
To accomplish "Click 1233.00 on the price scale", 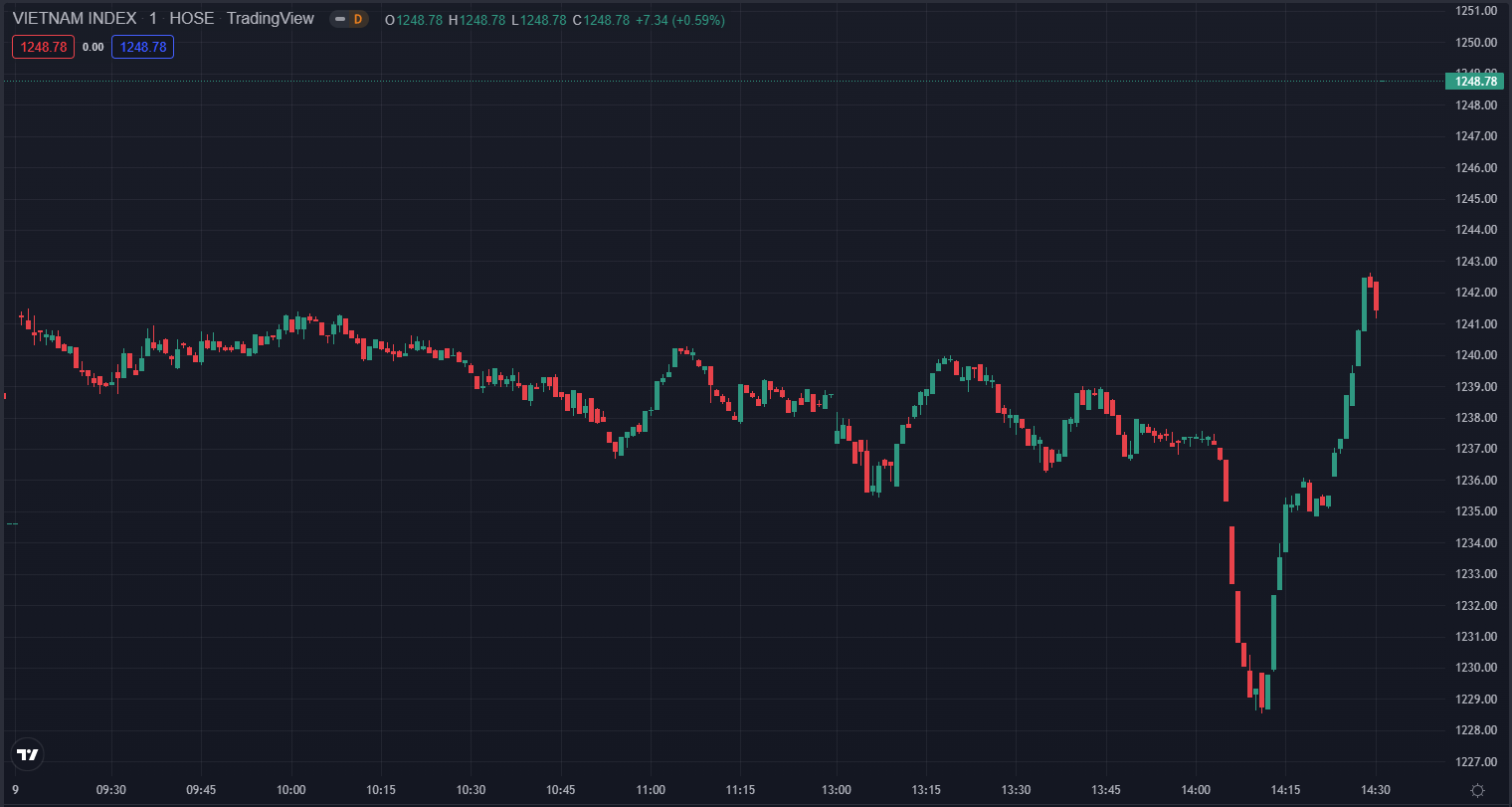I will click(1476, 574).
